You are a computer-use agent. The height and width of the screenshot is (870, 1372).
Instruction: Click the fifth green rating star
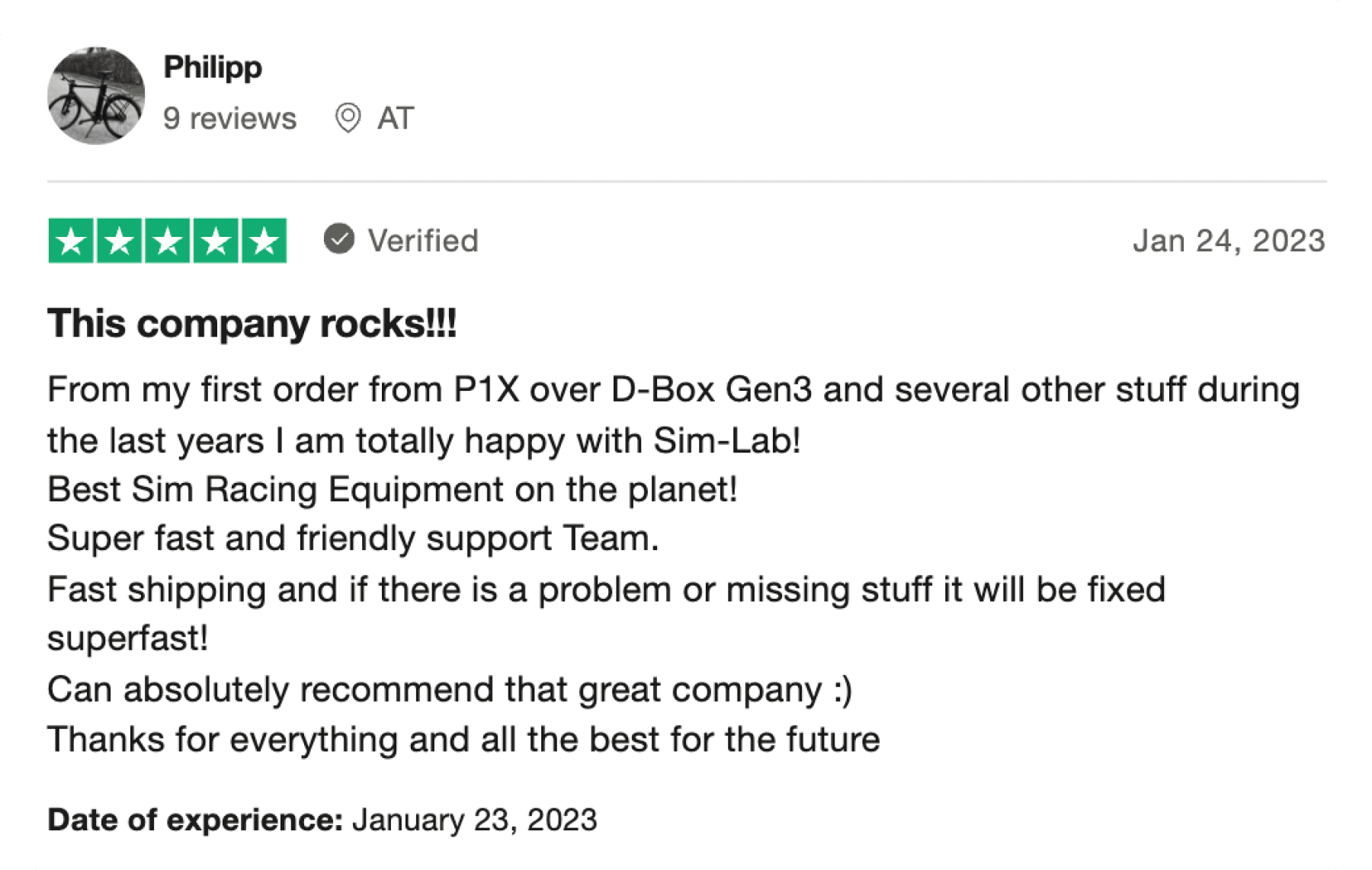click(264, 241)
